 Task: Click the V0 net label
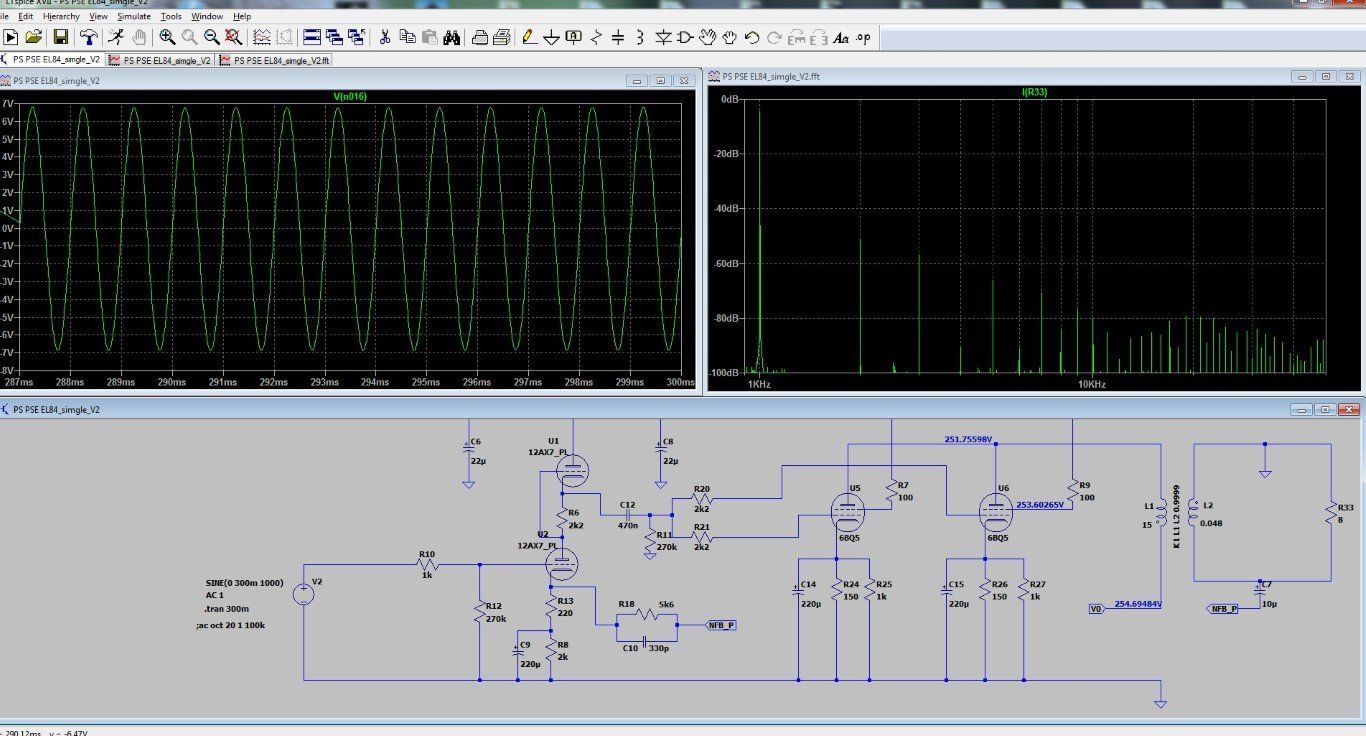pos(1095,608)
